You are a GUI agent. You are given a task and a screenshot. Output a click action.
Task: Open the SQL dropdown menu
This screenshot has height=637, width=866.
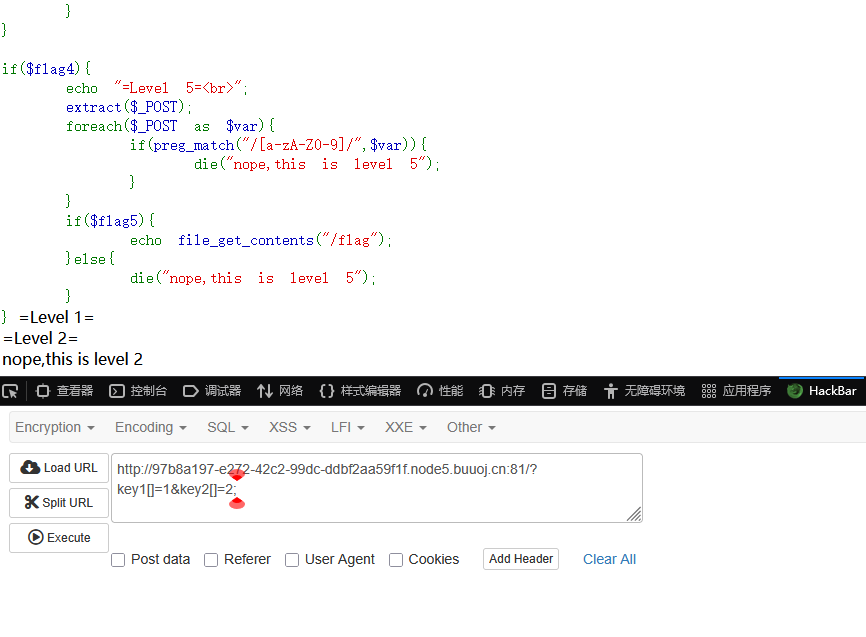tap(226, 427)
